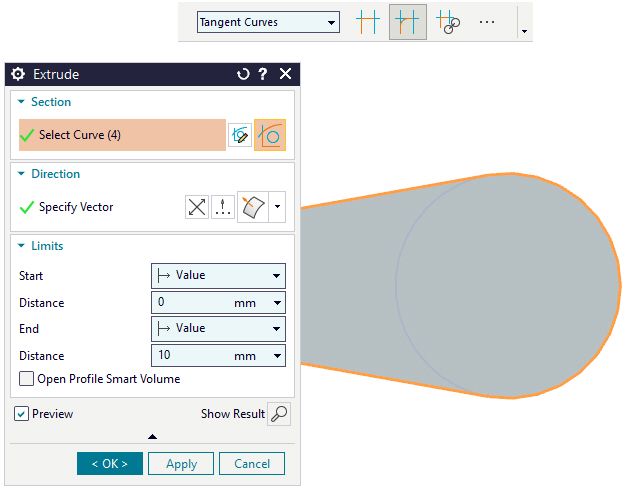Image resolution: width=636 pixels, height=491 pixels.
Task: Click the Sketch Section icon
Action: click(240, 135)
